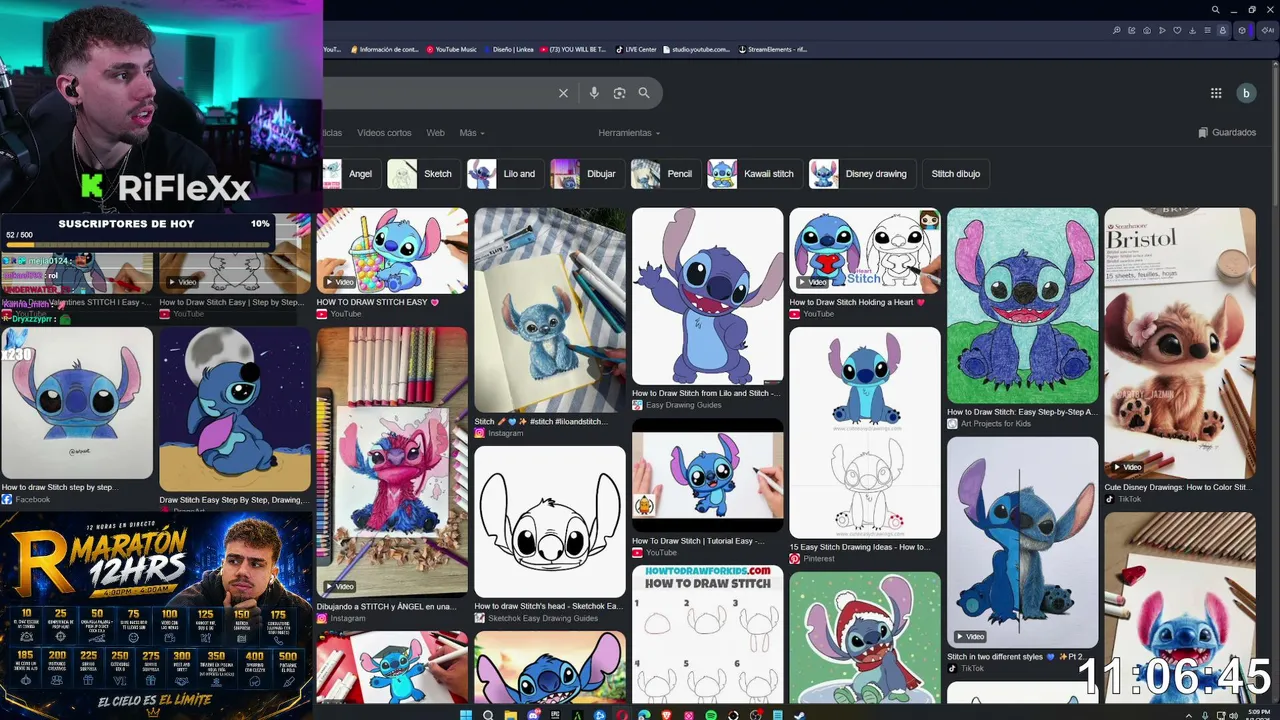
Task: Open the YouTube Music bookmark
Action: coord(452,49)
